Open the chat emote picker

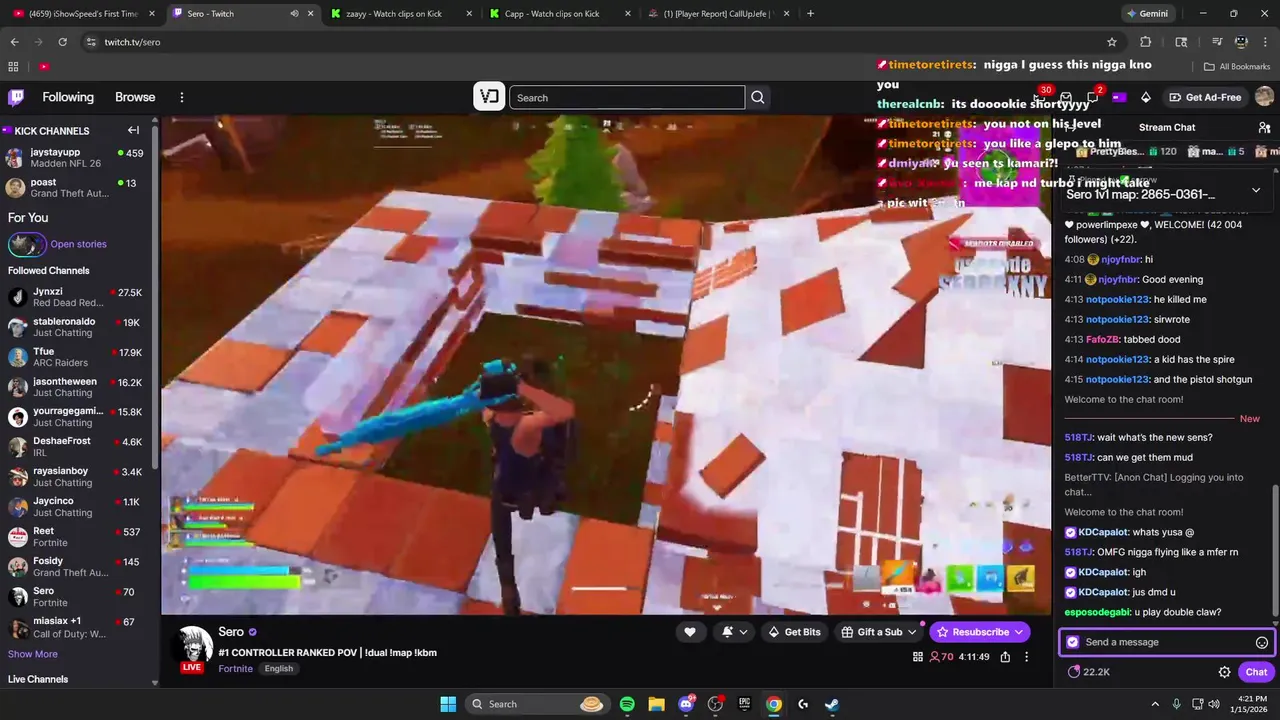tap(1262, 642)
